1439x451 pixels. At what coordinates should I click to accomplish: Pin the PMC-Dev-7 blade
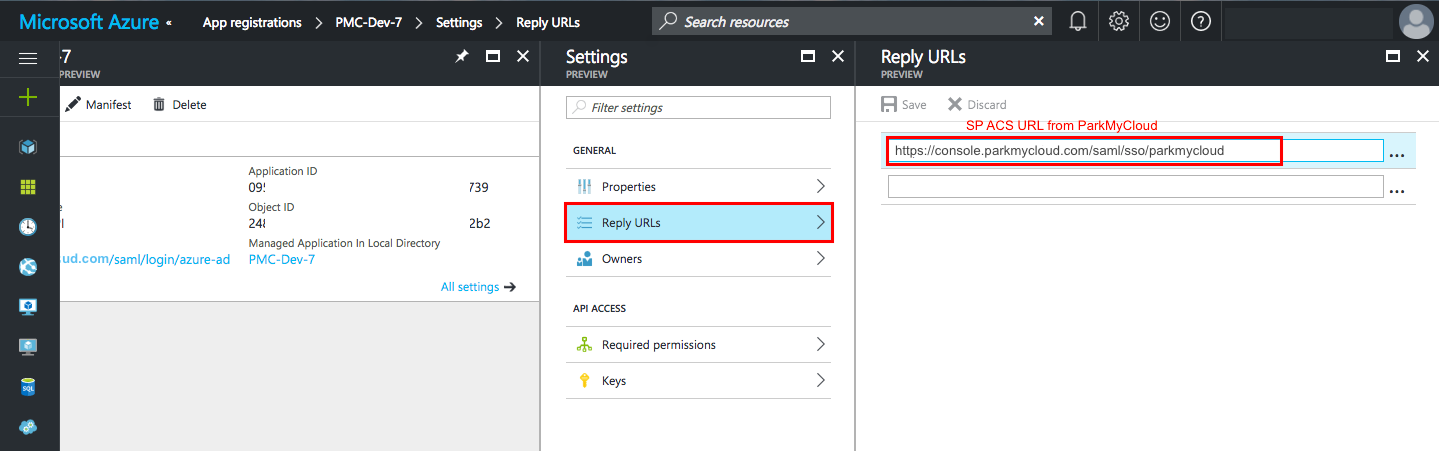click(x=461, y=57)
